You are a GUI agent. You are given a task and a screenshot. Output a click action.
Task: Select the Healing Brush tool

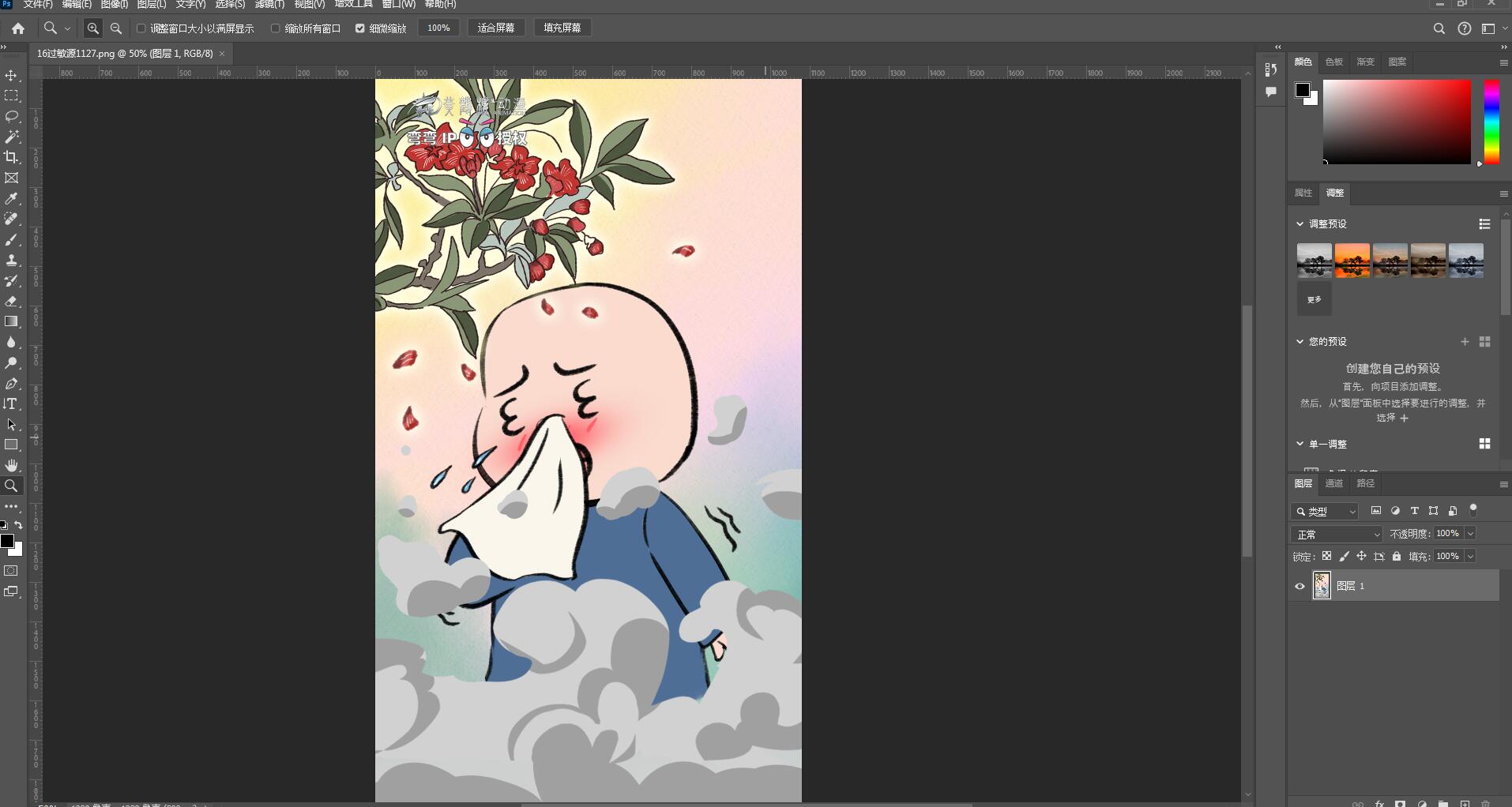click(11, 220)
